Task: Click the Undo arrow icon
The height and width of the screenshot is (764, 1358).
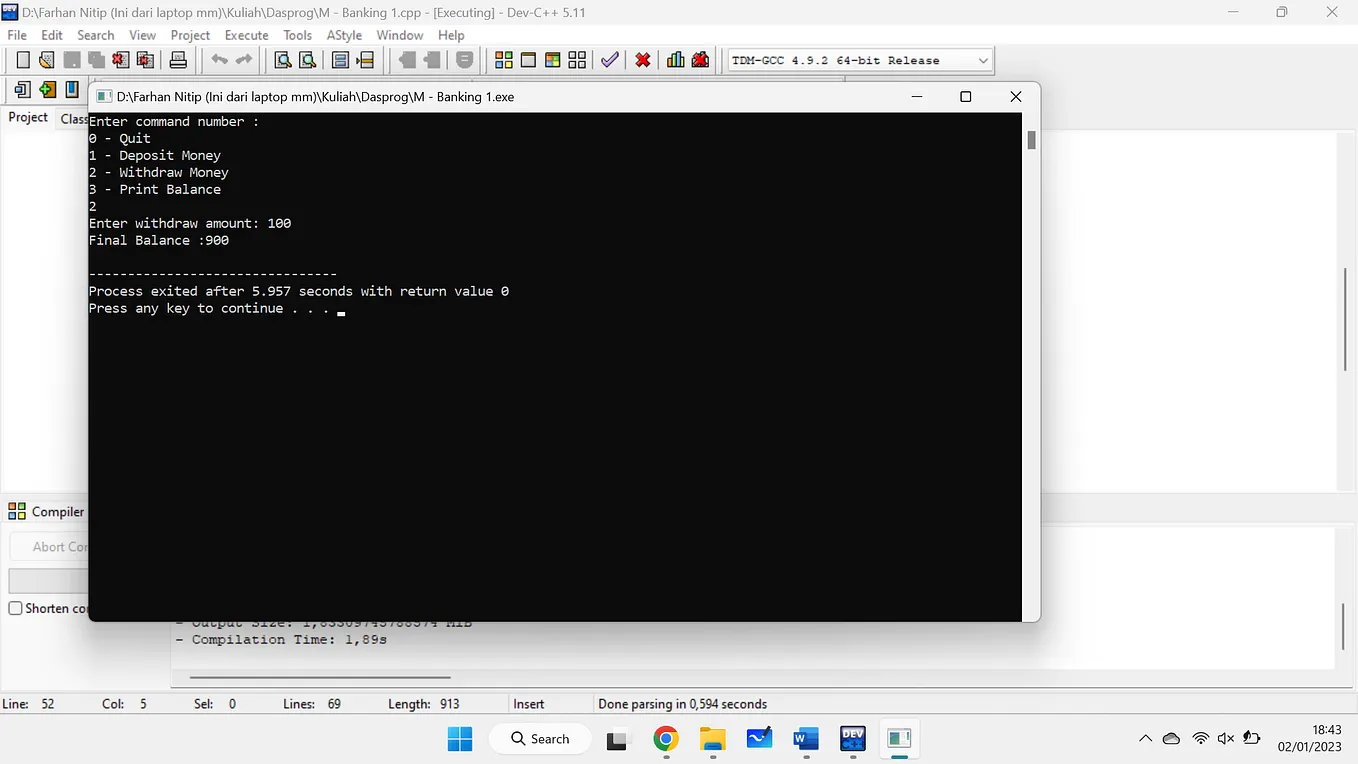Action: click(219, 60)
